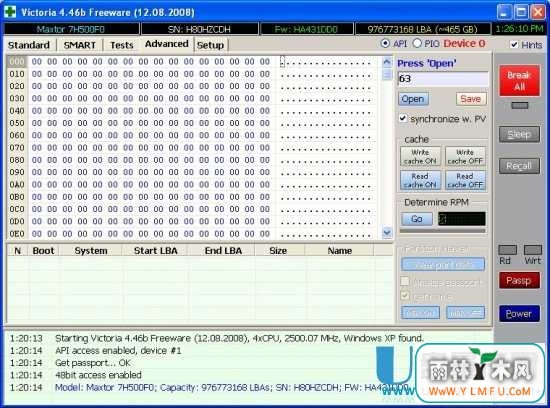Click the Recall button
550x408 pixels.
click(x=519, y=166)
